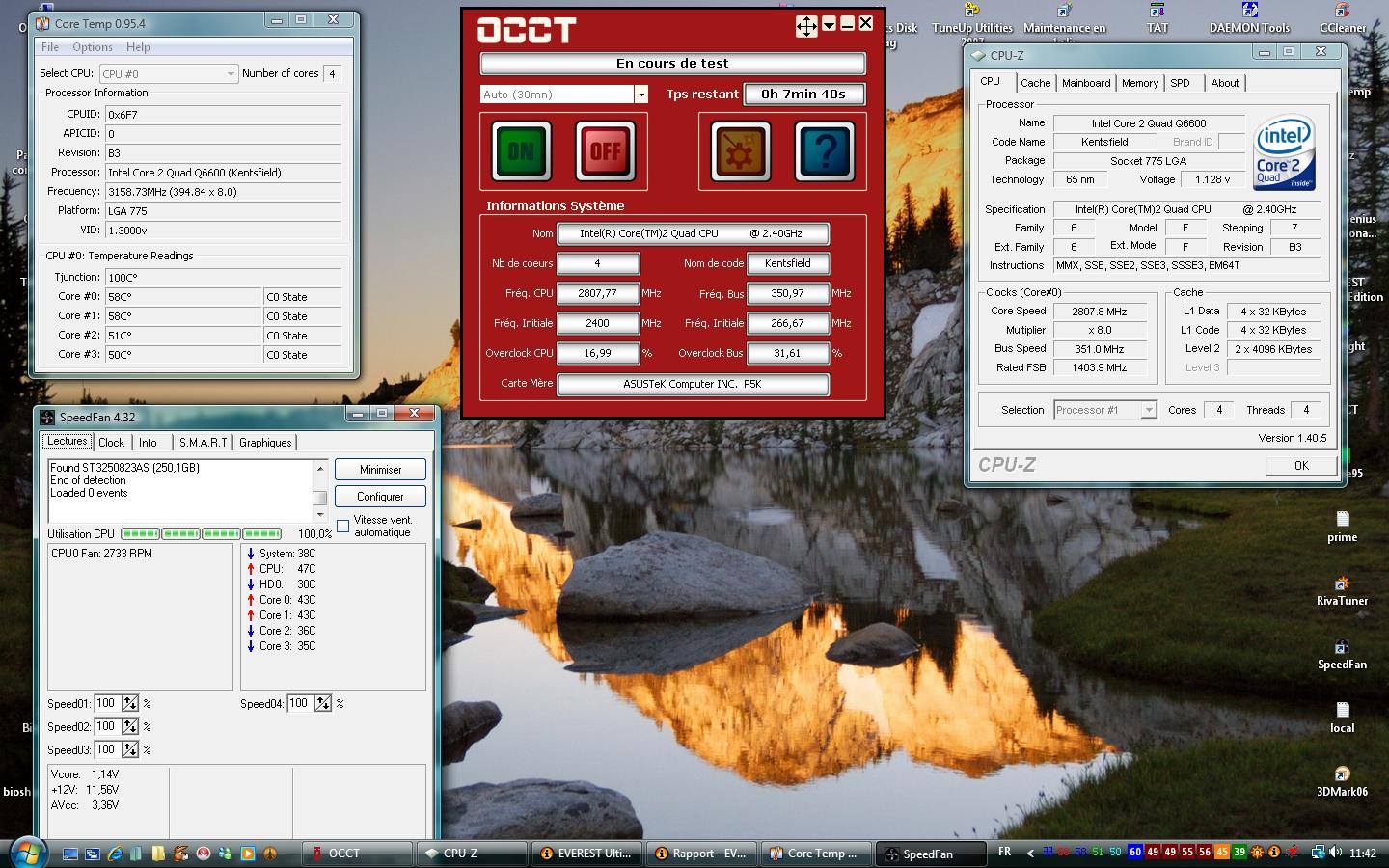
Task: Open 3DMark06 desktop shortcut
Action: (x=1342, y=781)
